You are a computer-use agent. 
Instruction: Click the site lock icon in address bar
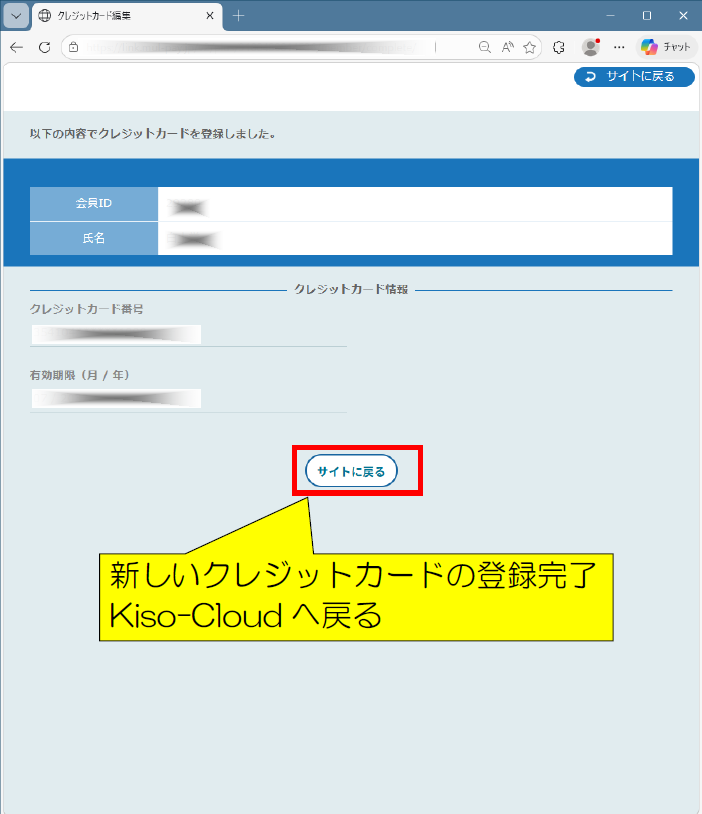[73, 47]
